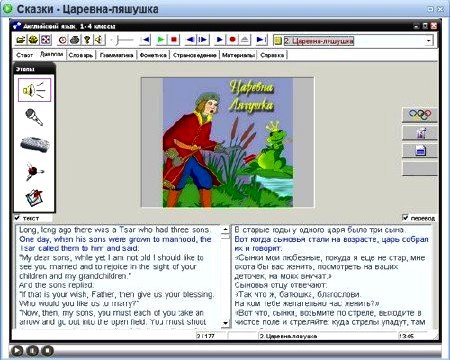The height and width of the screenshot is (360, 450).
Task: Click the question mark help icon
Action: click(x=87, y=40)
